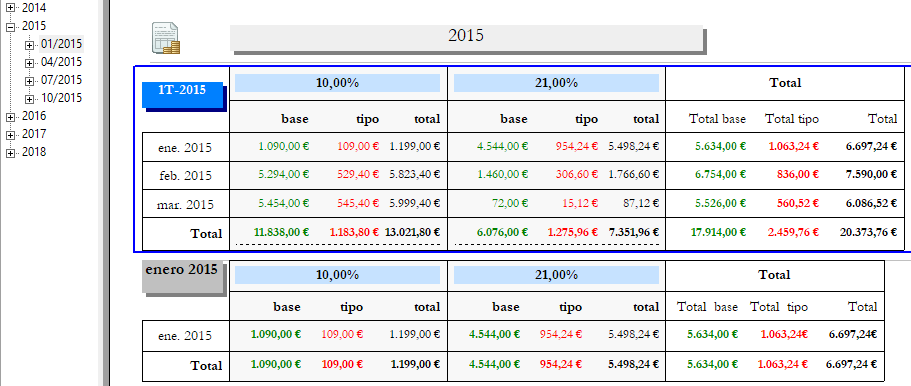Viewport: 911px width, 386px height.
Task: Click the 72,00 € base value
Action: 510,203
